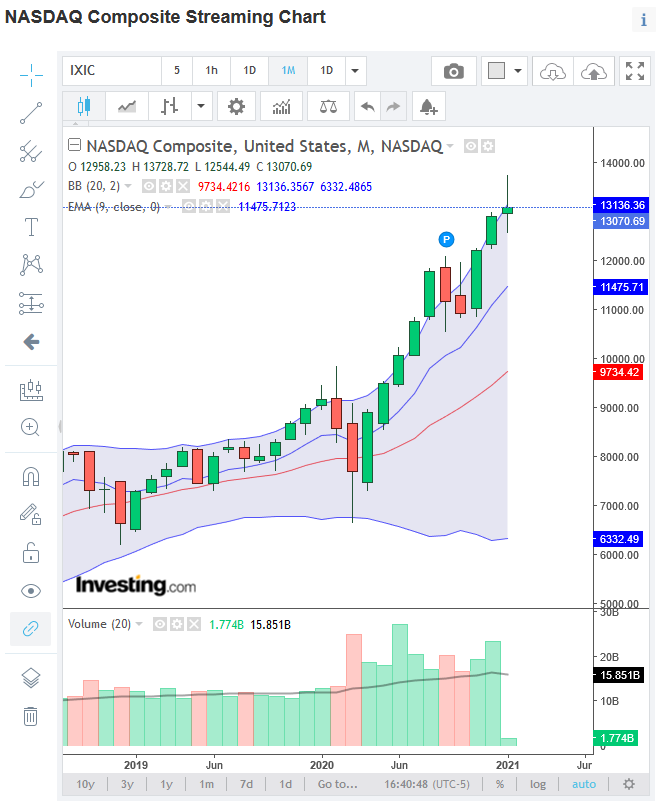Click the IXIC symbol input field
Screen dimensions: 656x810
coord(110,71)
